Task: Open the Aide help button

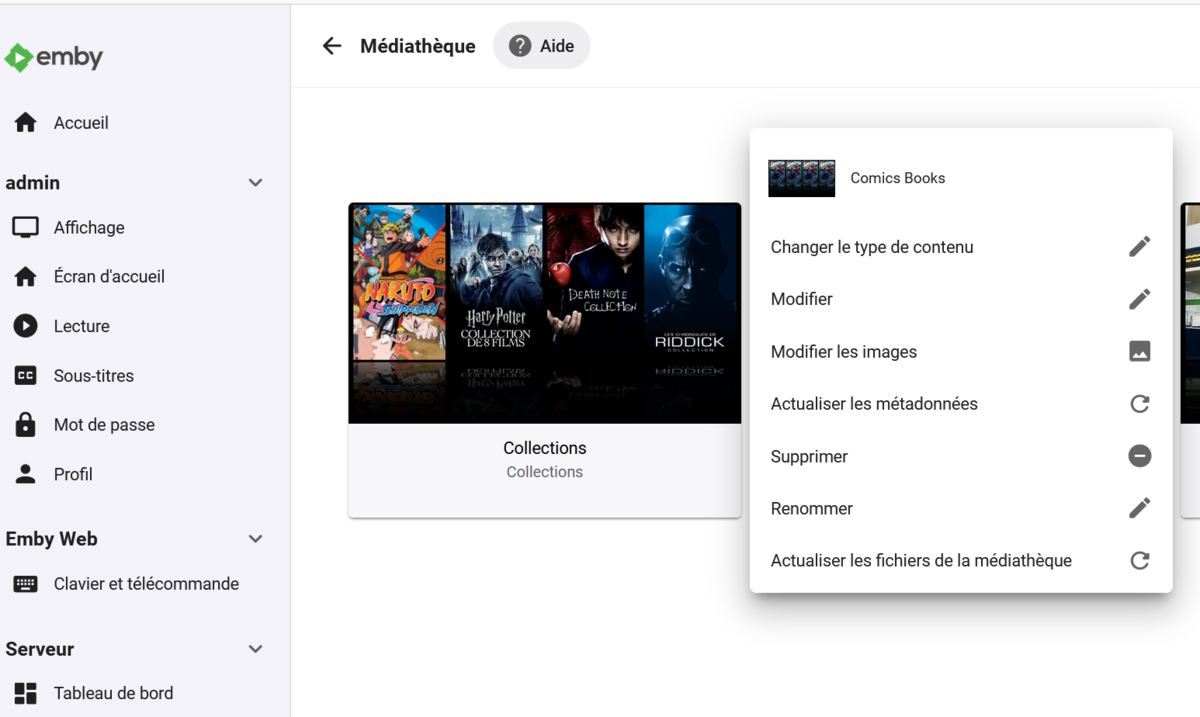Action: (x=541, y=46)
